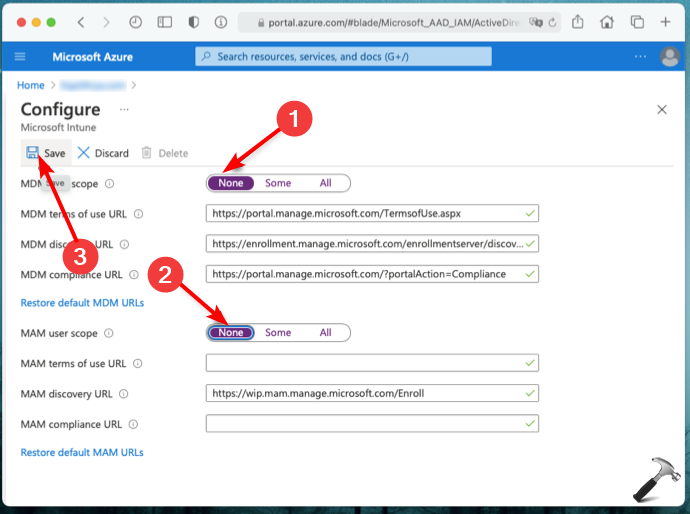Show info for MAM user scope
The width and height of the screenshot is (690, 514).
pyautogui.click(x=109, y=333)
